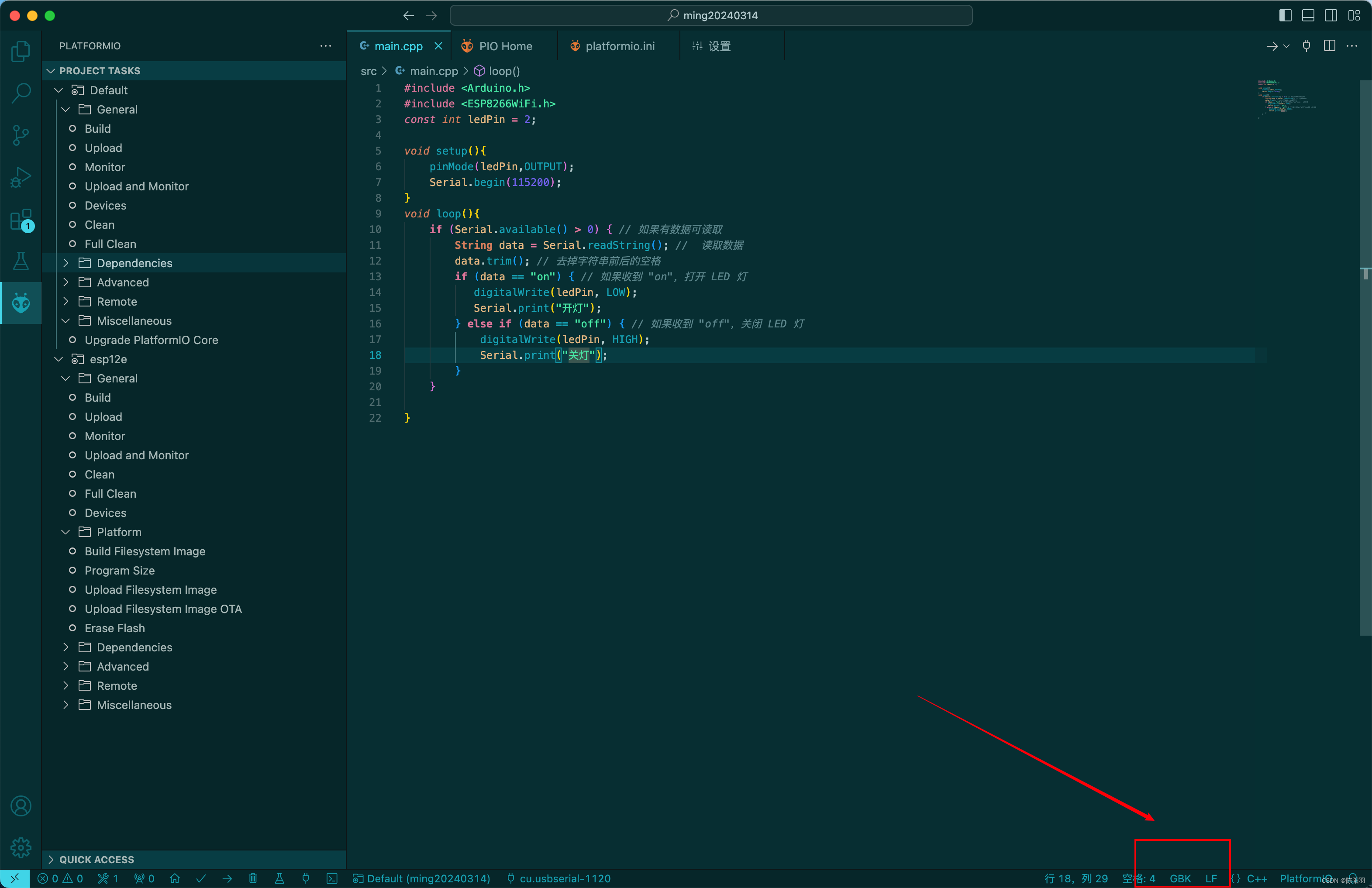The height and width of the screenshot is (888, 1372).
Task: Open PlatformIO Home from status bar
Action: pos(175,878)
